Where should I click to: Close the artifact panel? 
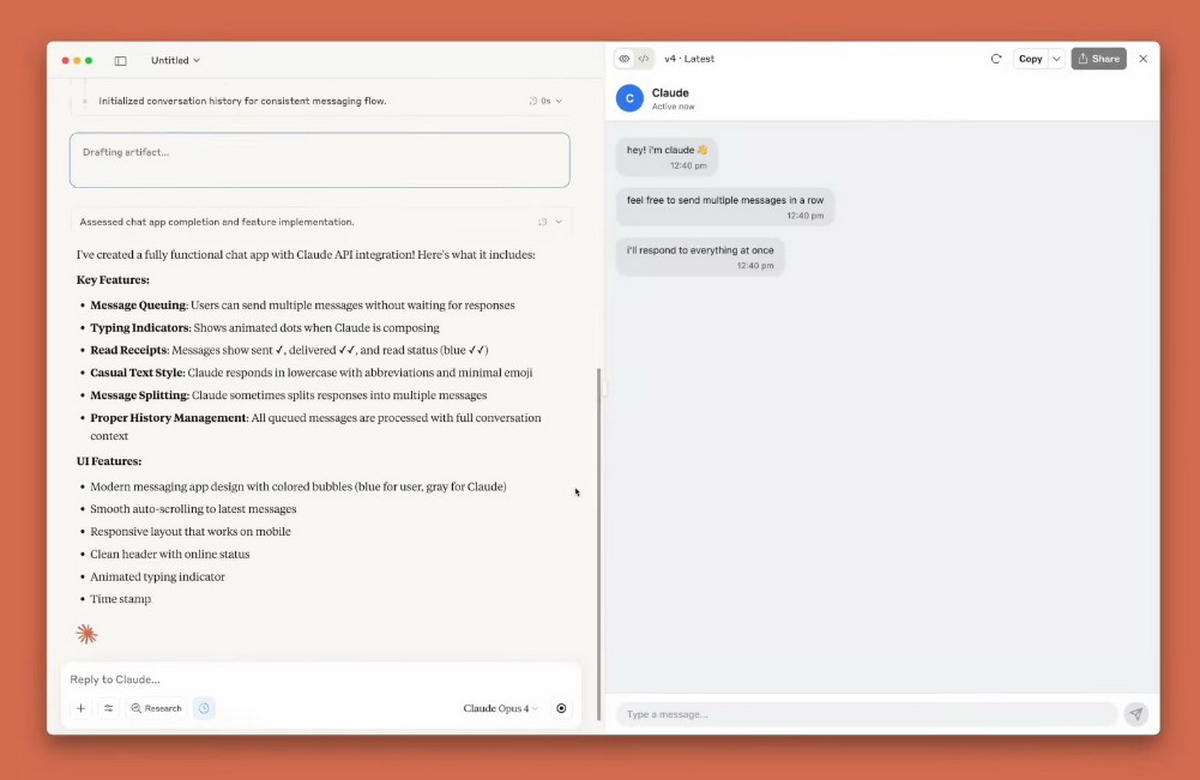point(1143,59)
